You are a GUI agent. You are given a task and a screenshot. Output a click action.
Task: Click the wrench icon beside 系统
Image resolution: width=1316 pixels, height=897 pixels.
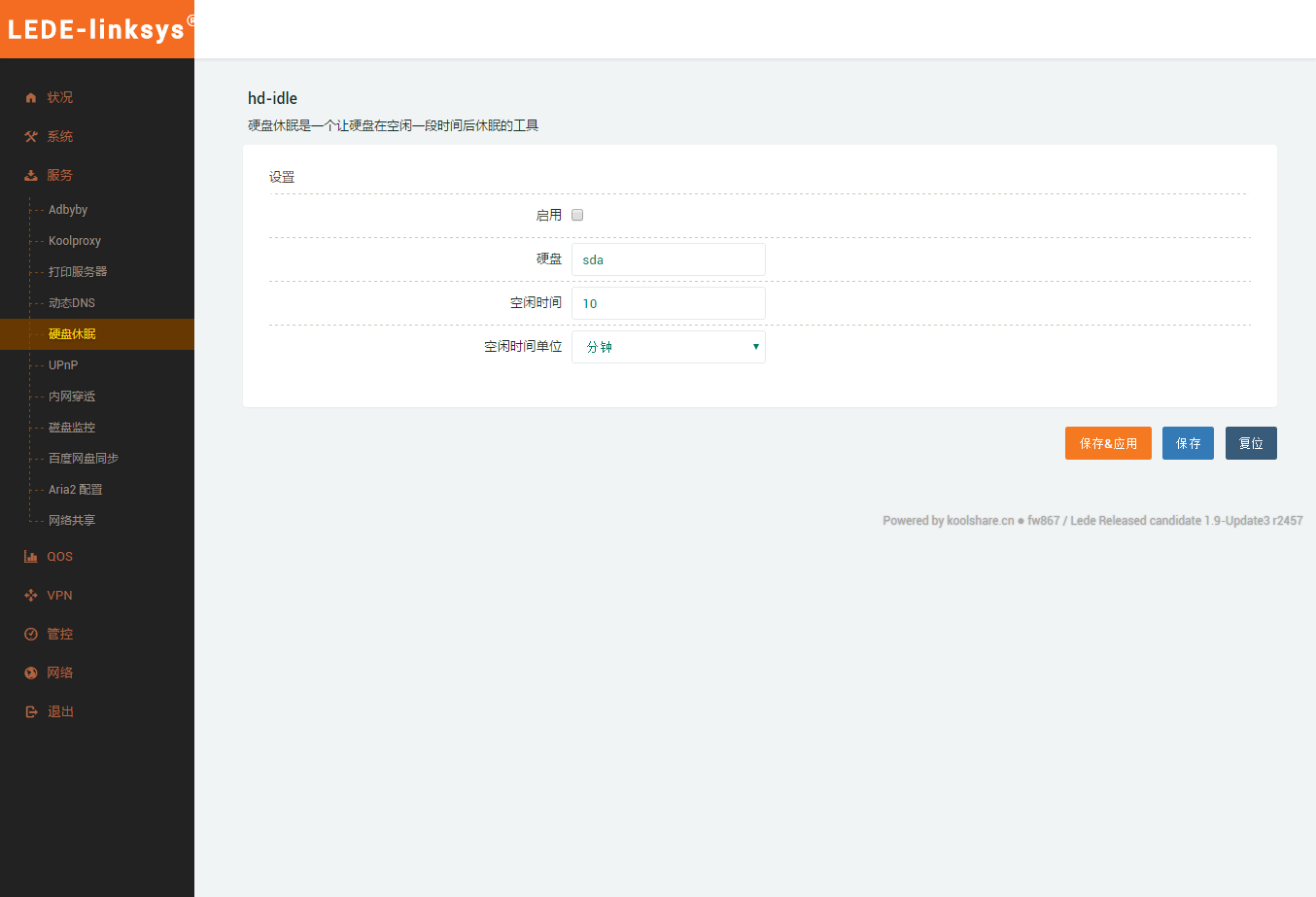pos(31,137)
